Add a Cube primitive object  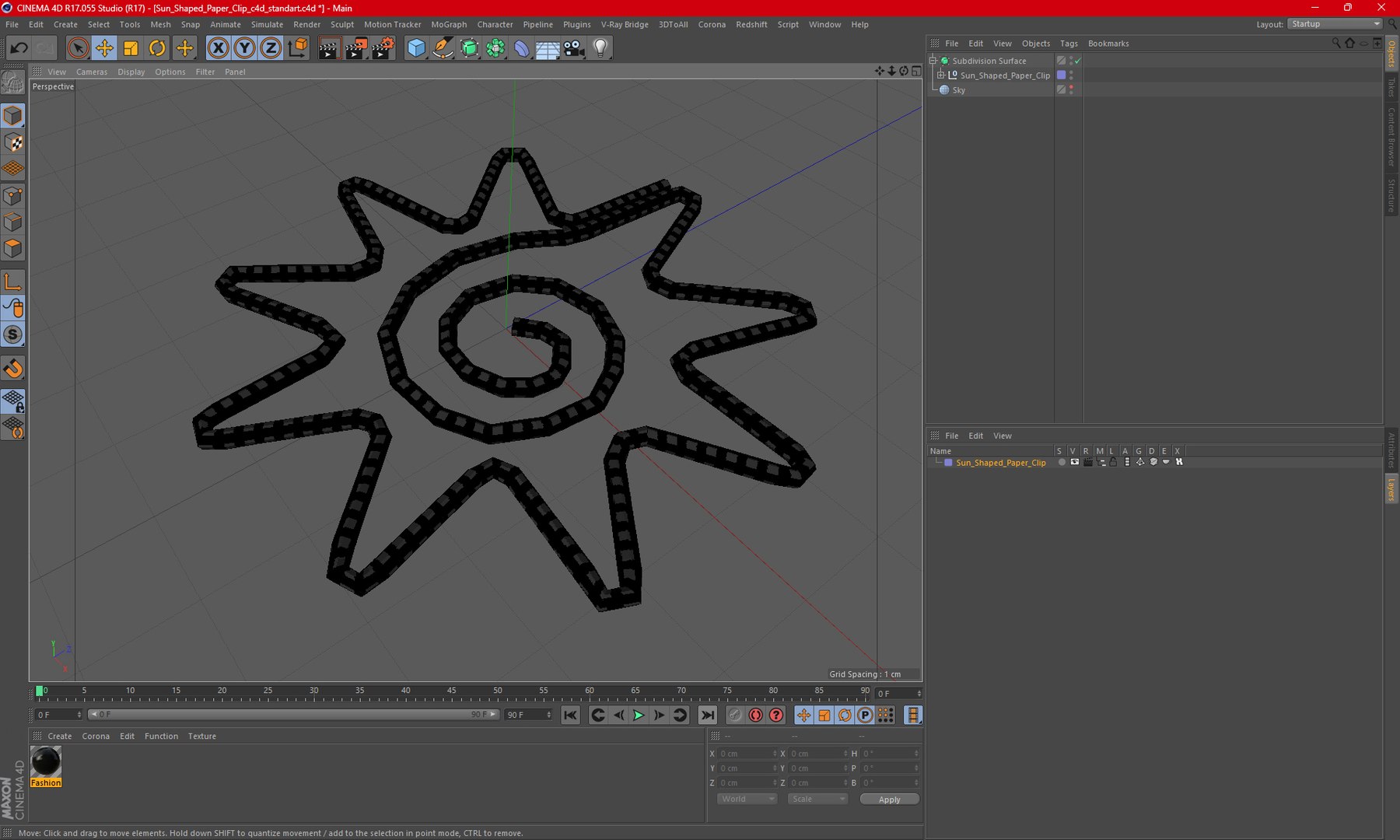click(x=416, y=48)
